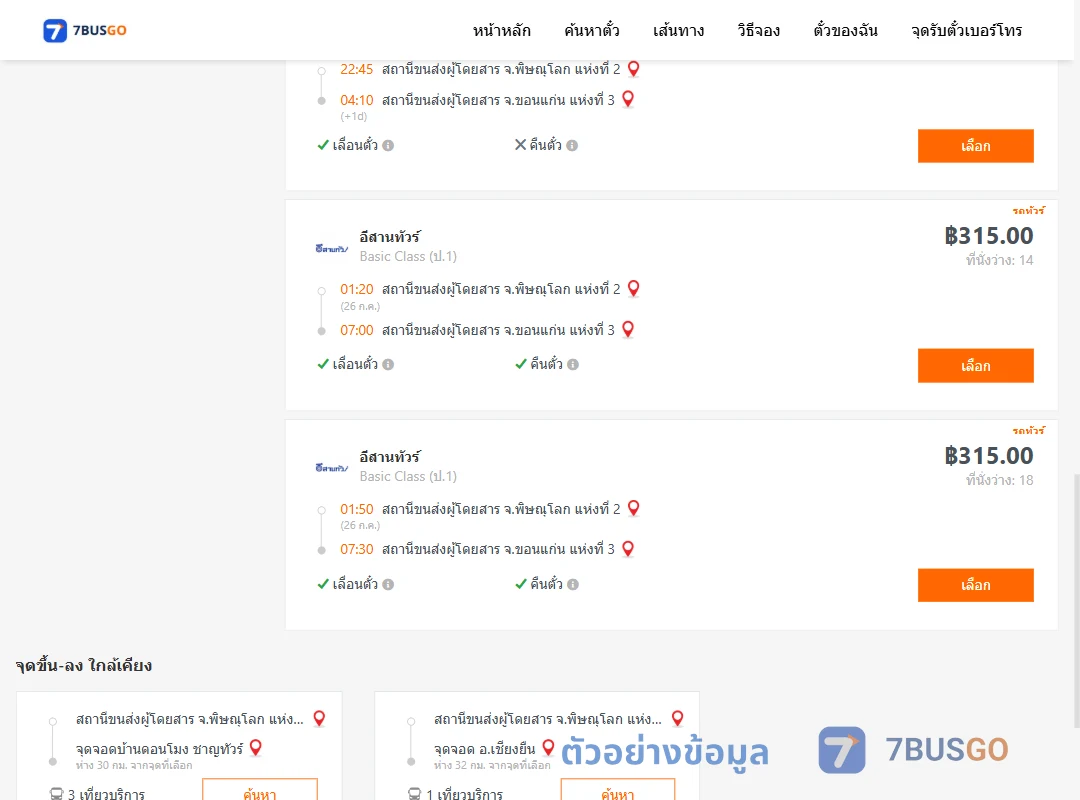Screen dimensions: 1080x800
Task: Open คืนตั๋ว info icon on 22:45 trip
Action: coord(572,145)
